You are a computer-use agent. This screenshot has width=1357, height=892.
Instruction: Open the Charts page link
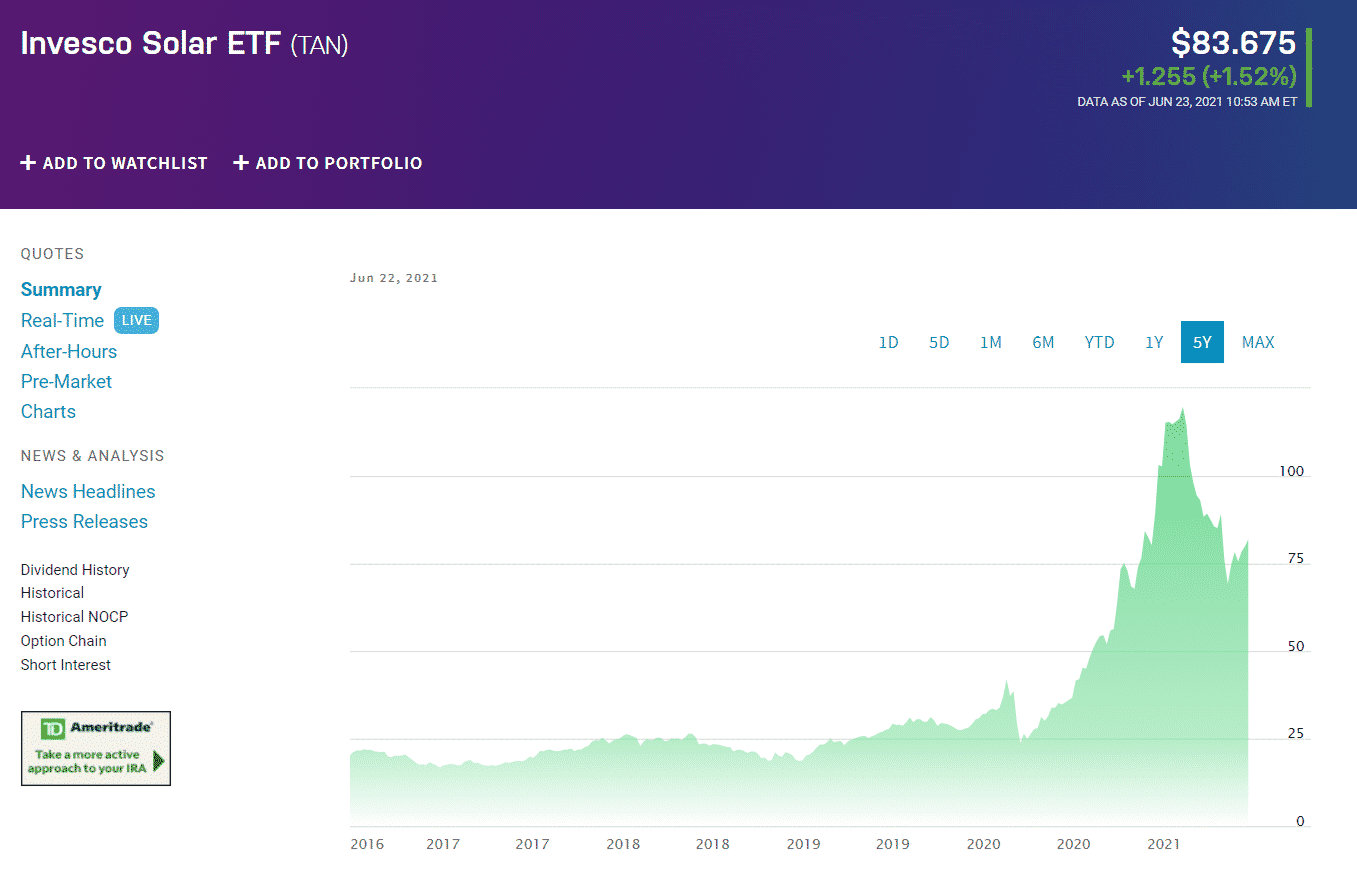[x=48, y=411]
